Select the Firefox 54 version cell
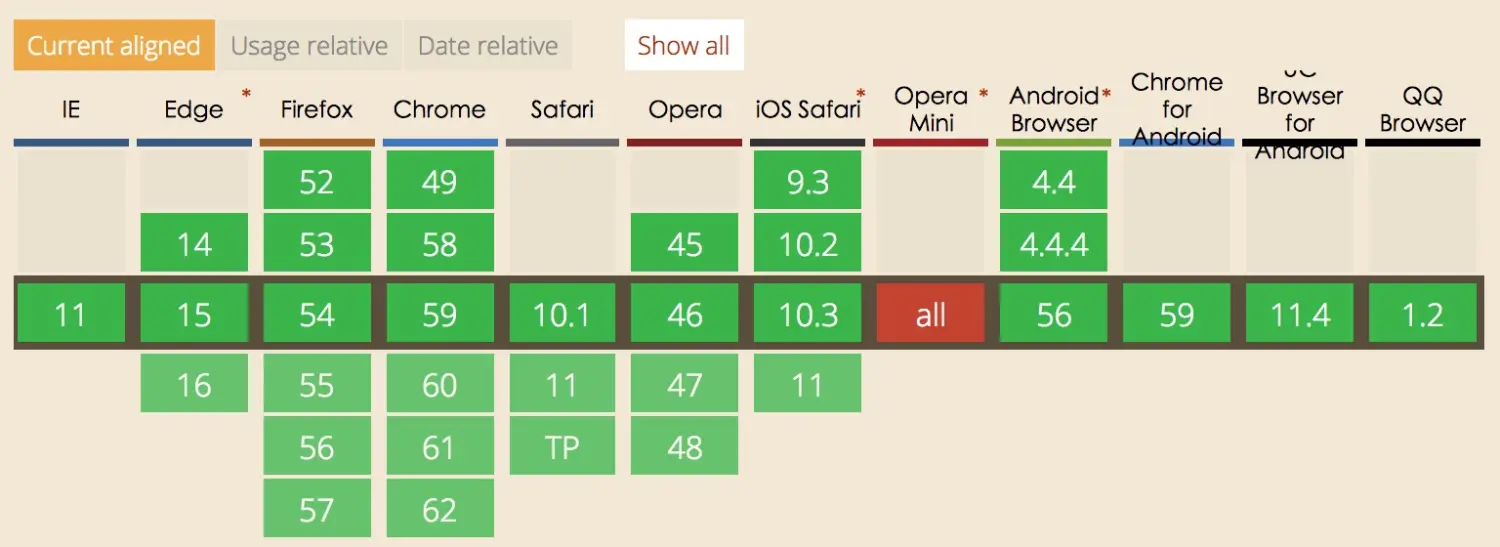 point(317,315)
